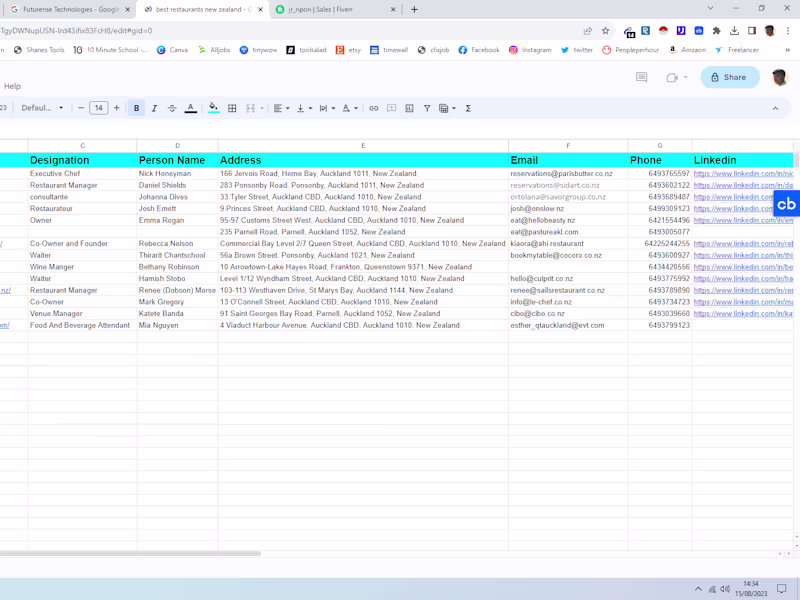Toggle italic formatting in toolbar
This screenshot has width=800, height=600.
(154, 108)
